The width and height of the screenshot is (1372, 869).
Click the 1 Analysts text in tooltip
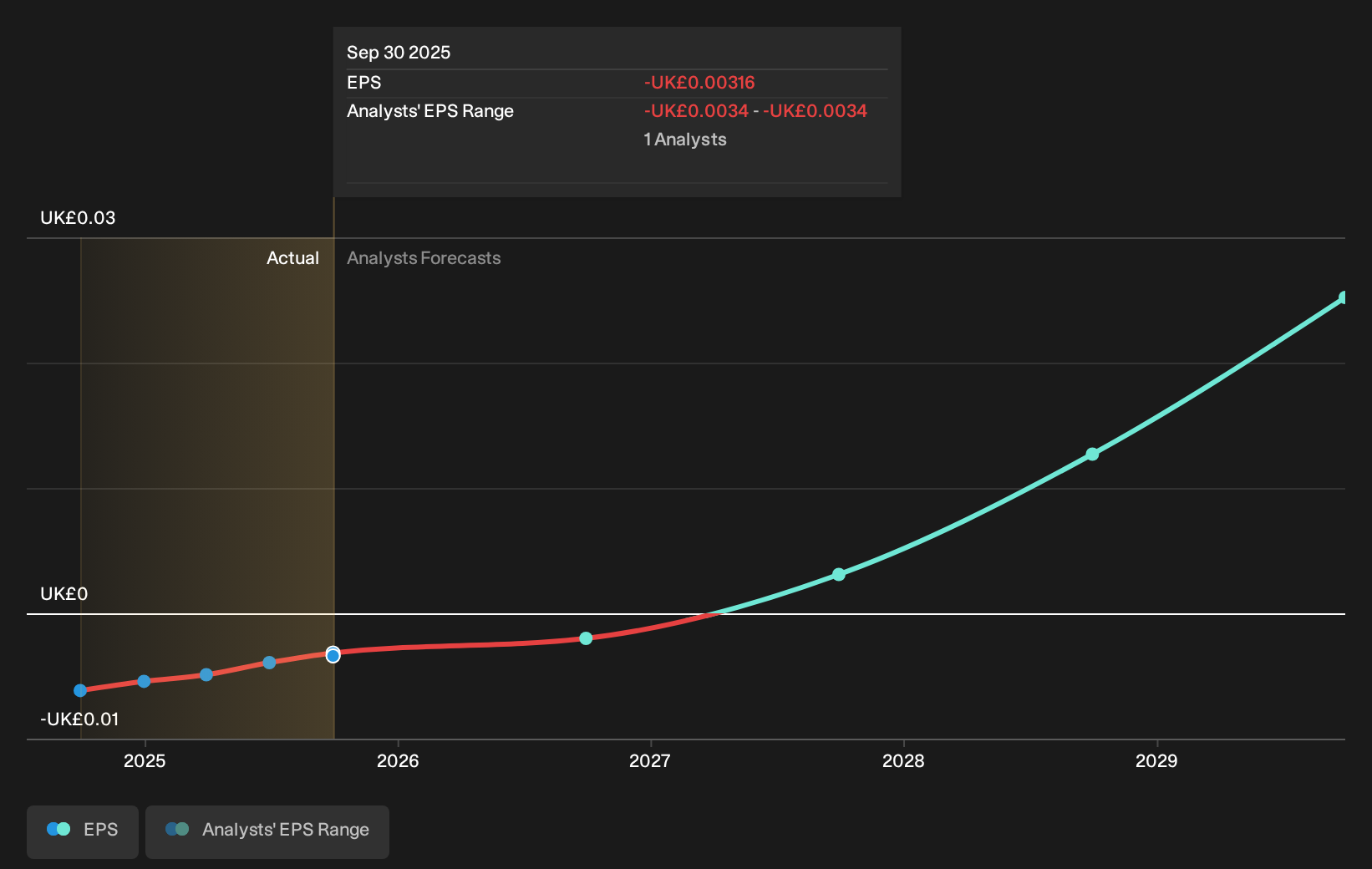(x=685, y=140)
